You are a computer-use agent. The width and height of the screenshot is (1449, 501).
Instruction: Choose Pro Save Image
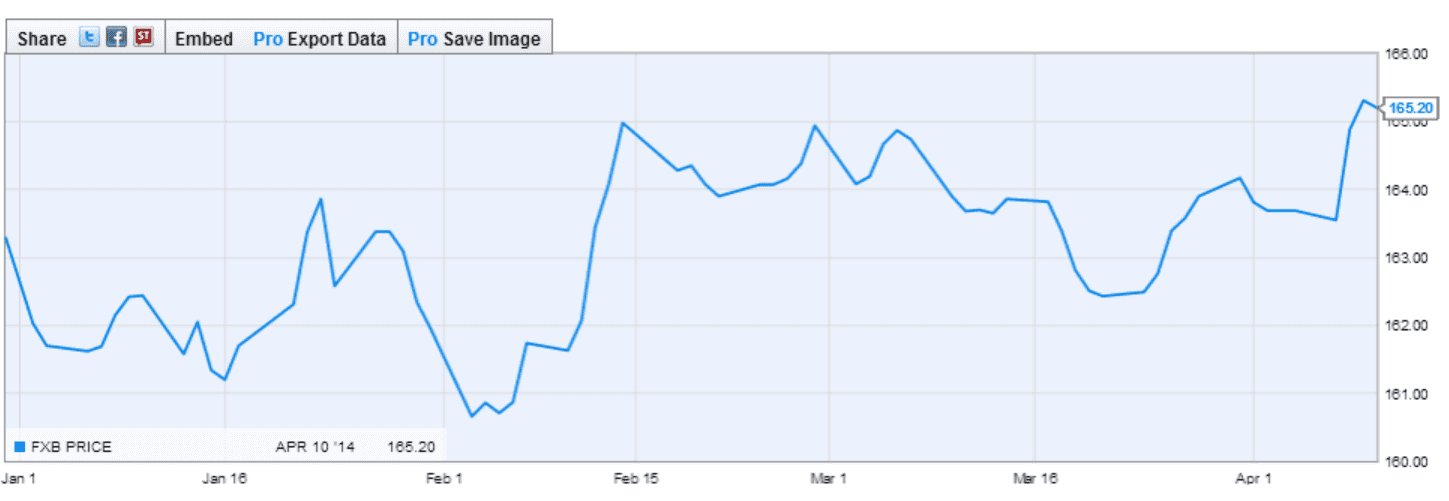(x=475, y=39)
